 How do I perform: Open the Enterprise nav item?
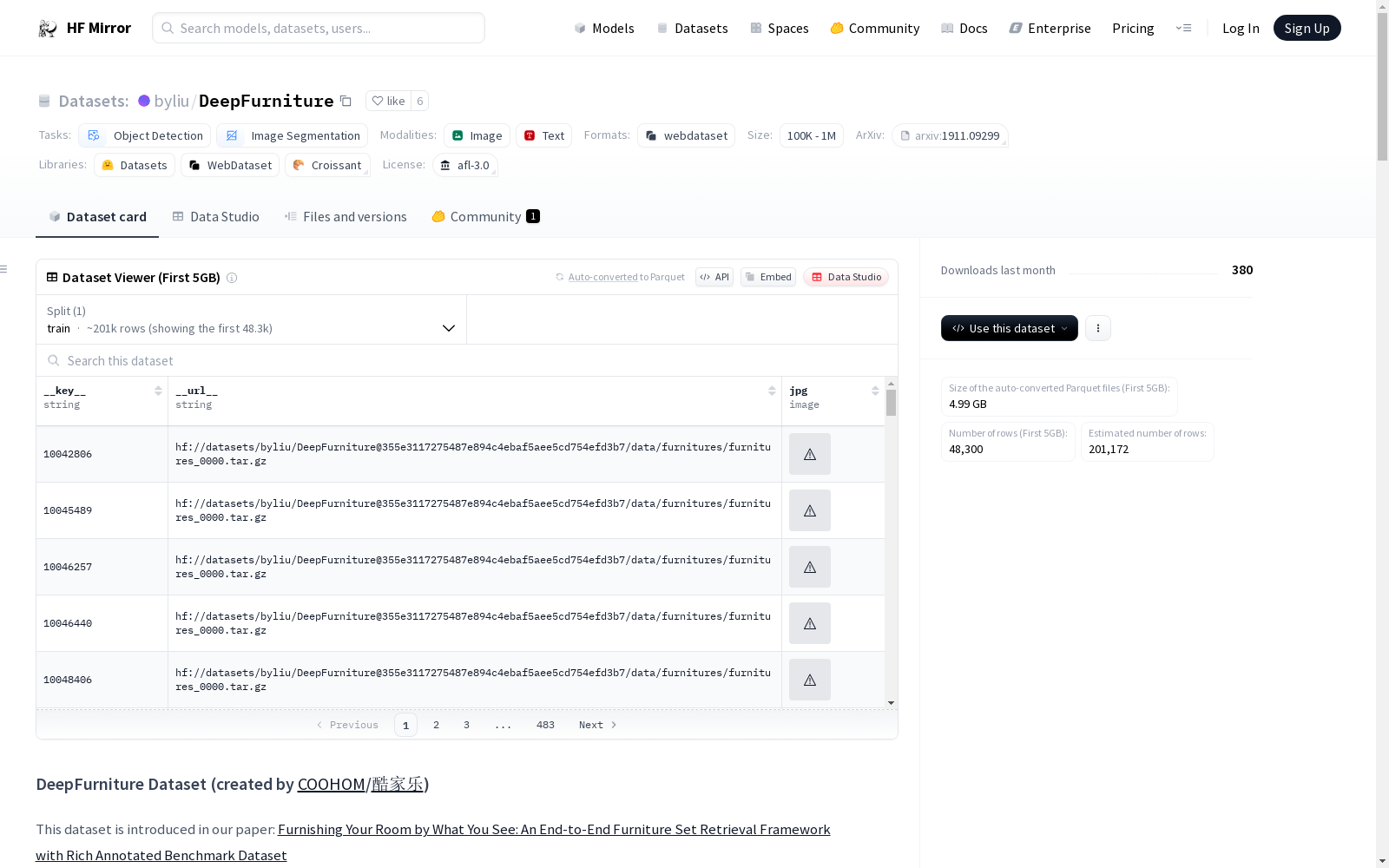click(1050, 28)
